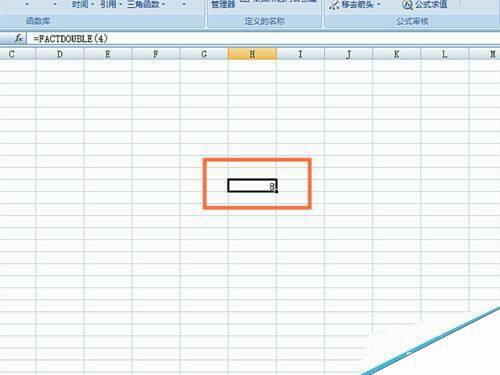The height and width of the screenshot is (375, 500).
Task: Select the column I header
Action: pyautogui.click(x=300, y=54)
